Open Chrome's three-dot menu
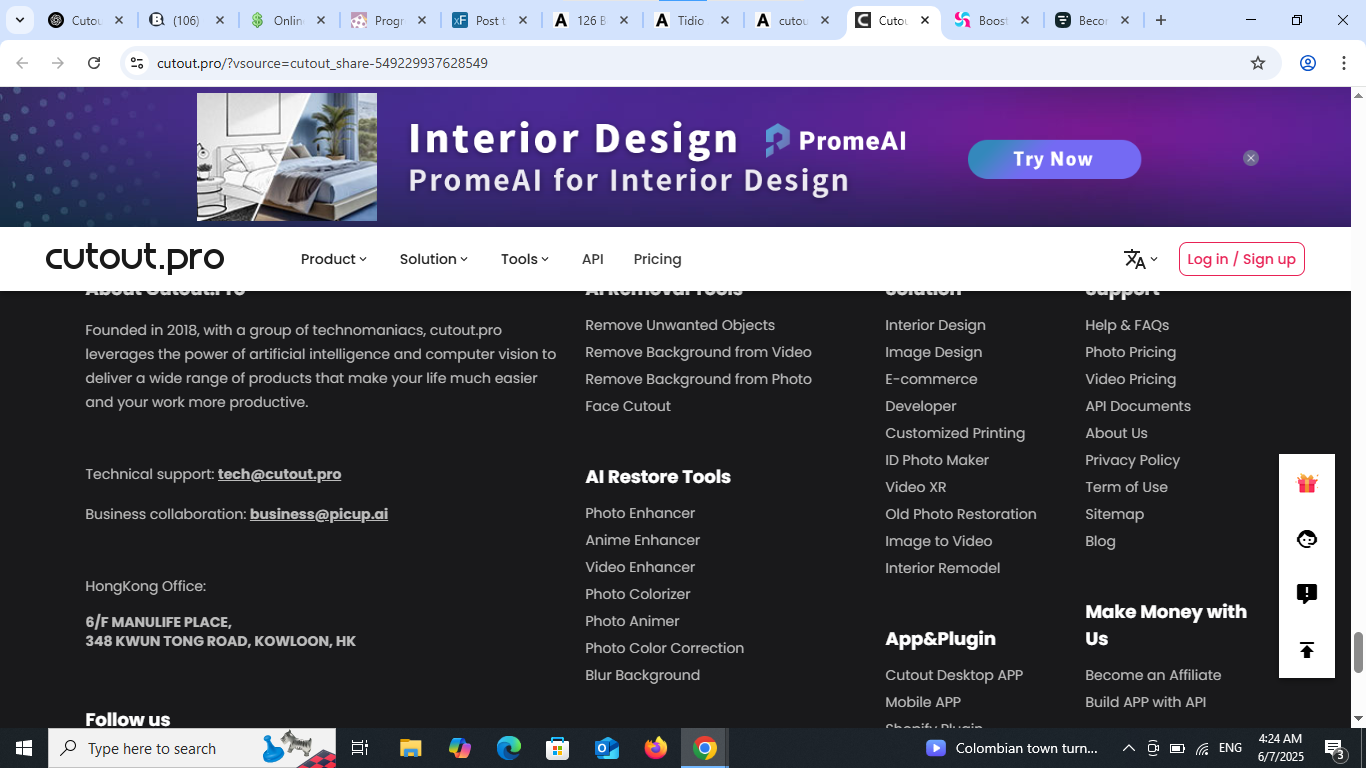 [x=1343, y=63]
